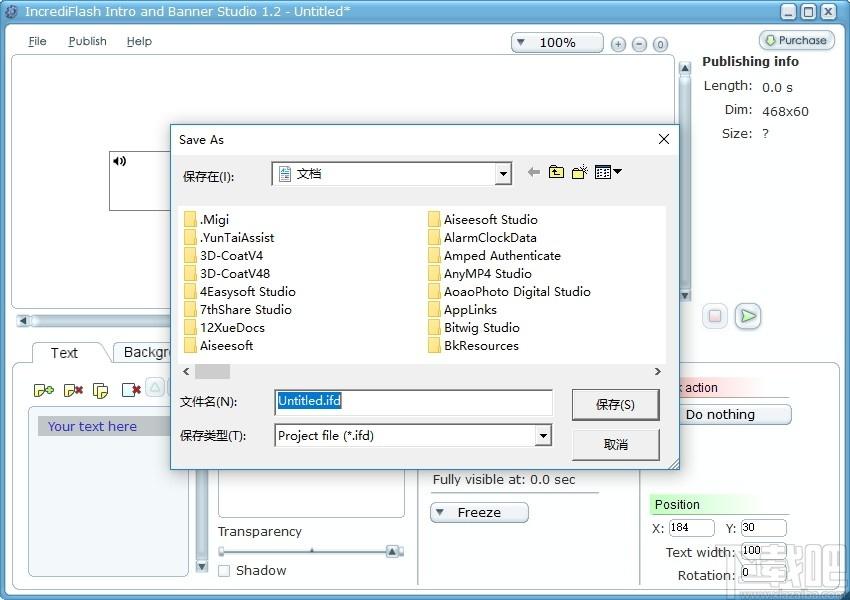Click the zoom in plus icon
Viewport: 850px width, 600px height.
[x=618, y=44]
